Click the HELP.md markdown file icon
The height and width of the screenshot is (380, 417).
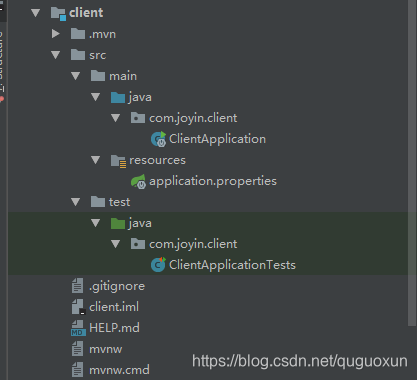pos(78,328)
